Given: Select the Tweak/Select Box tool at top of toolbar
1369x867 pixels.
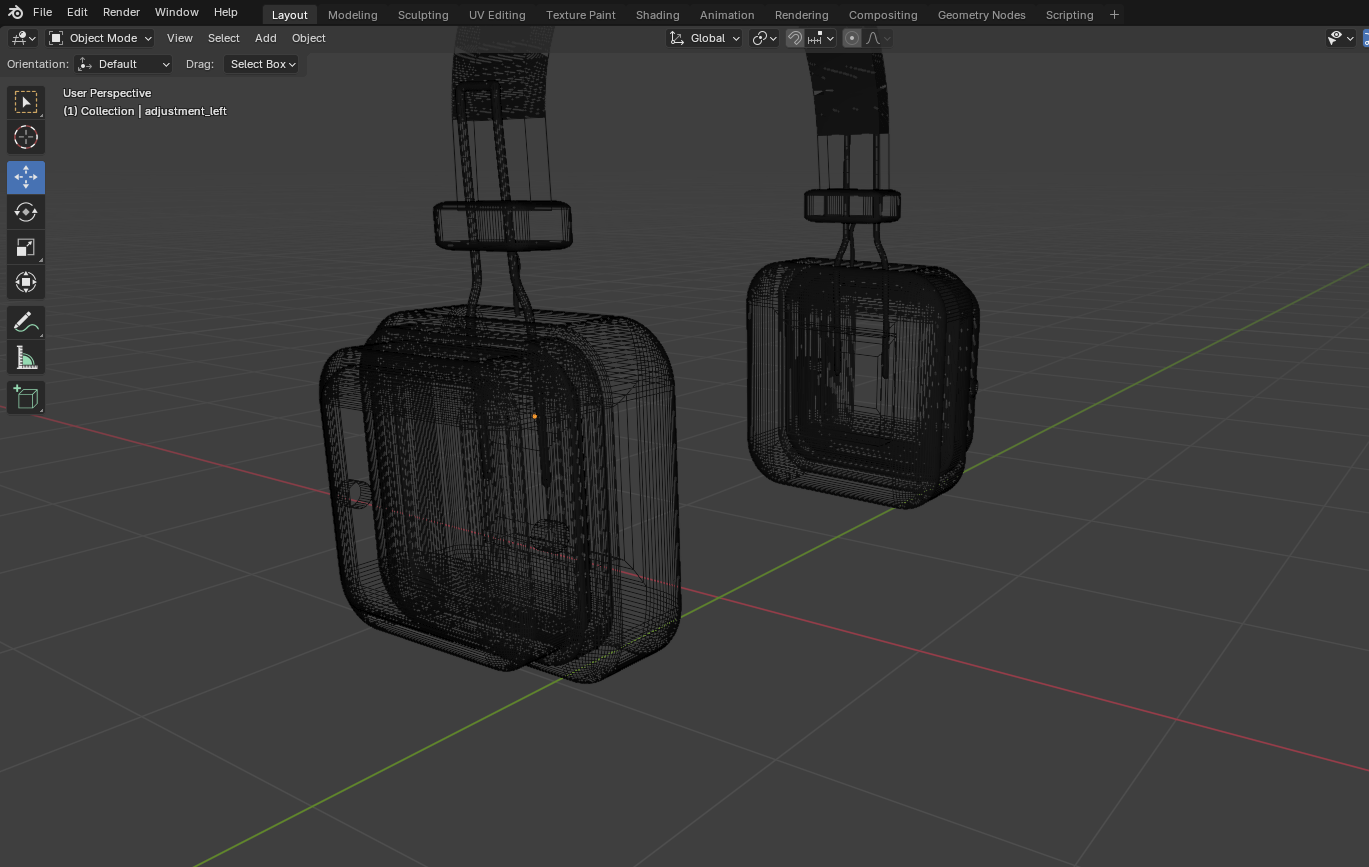Looking at the screenshot, I should tap(25, 101).
